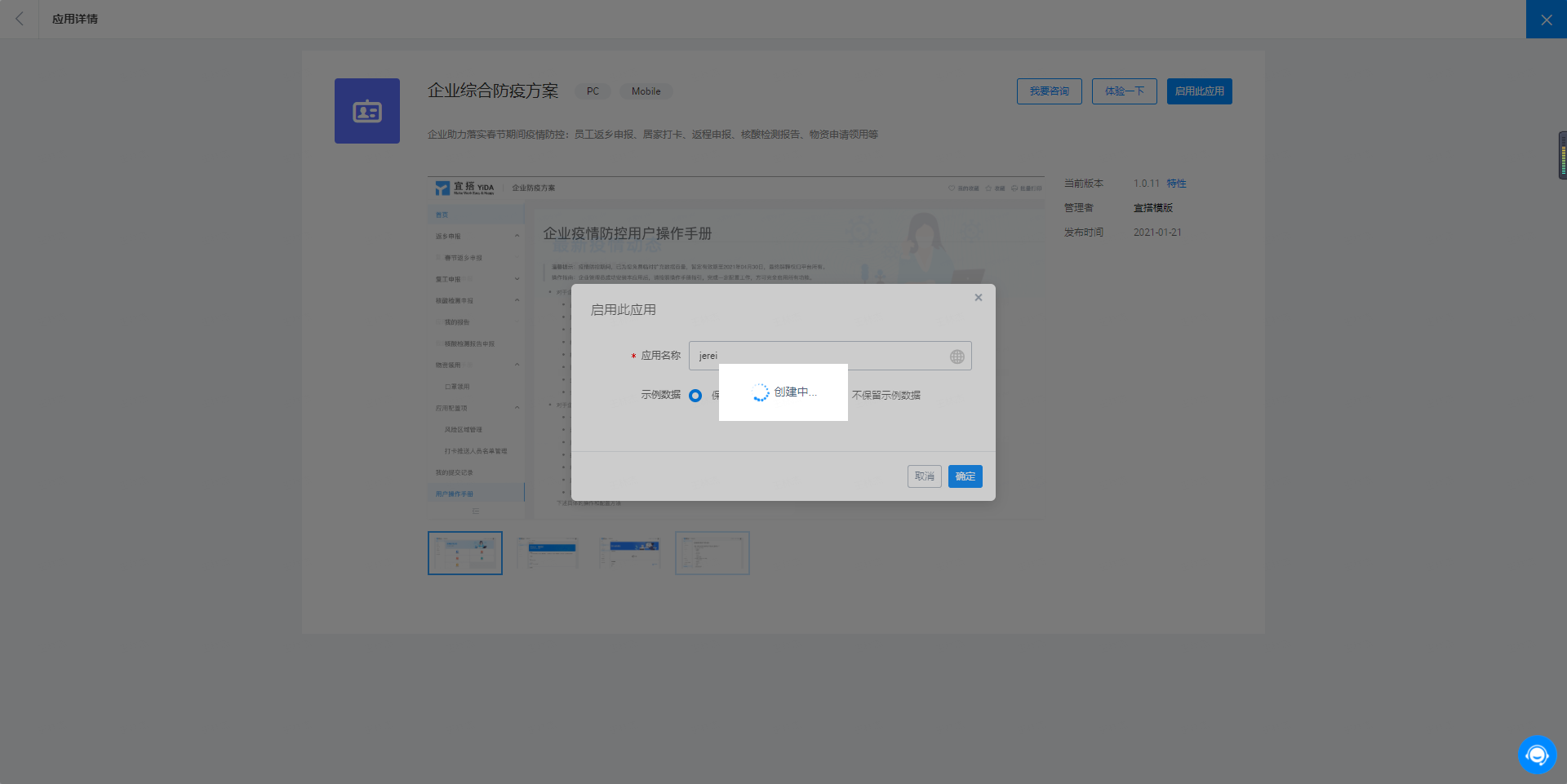Close the 启用此应用 dialog with its X
The height and width of the screenshot is (784, 1567).
(x=978, y=298)
